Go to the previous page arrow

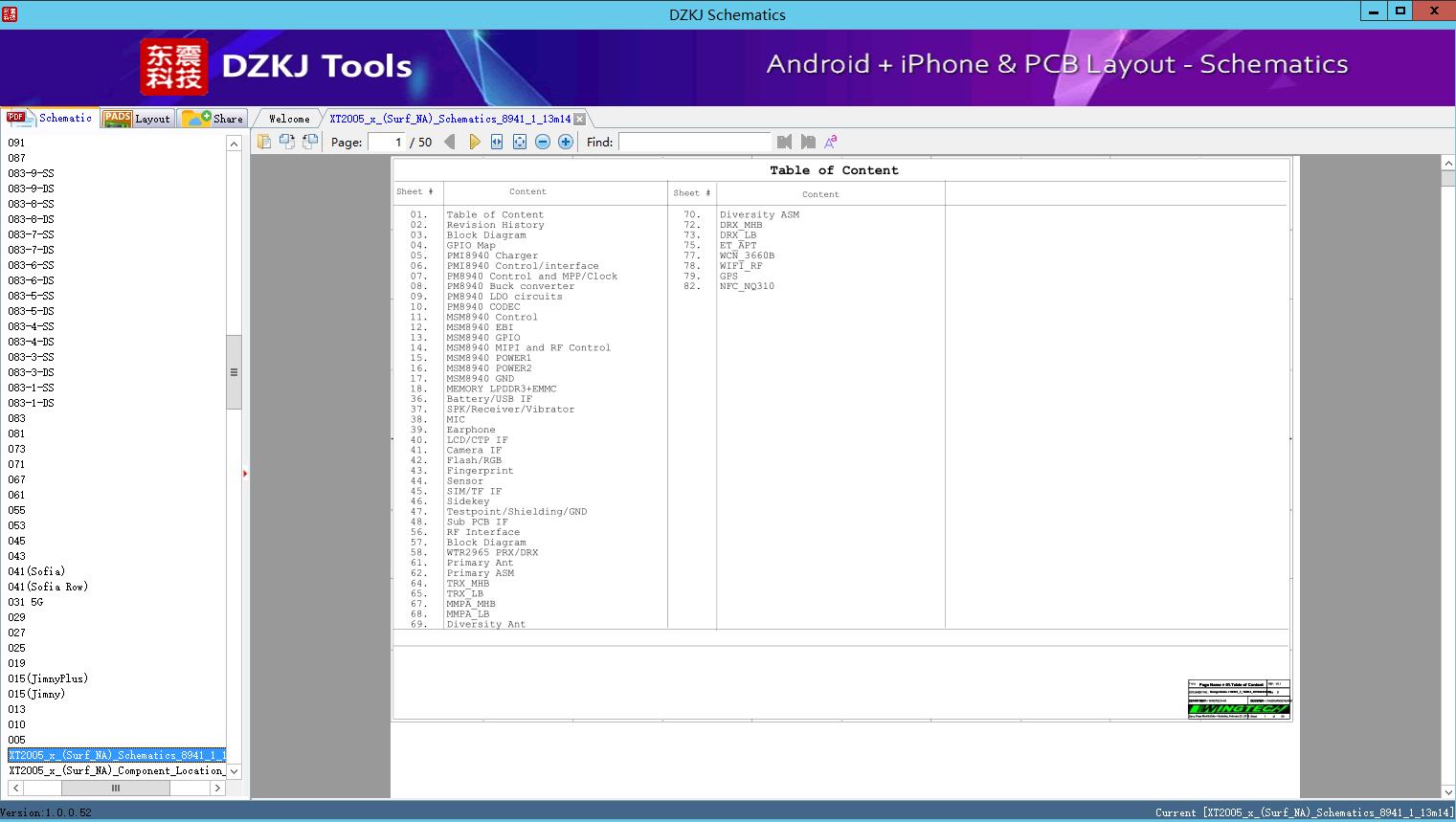[x=450, y=142]
